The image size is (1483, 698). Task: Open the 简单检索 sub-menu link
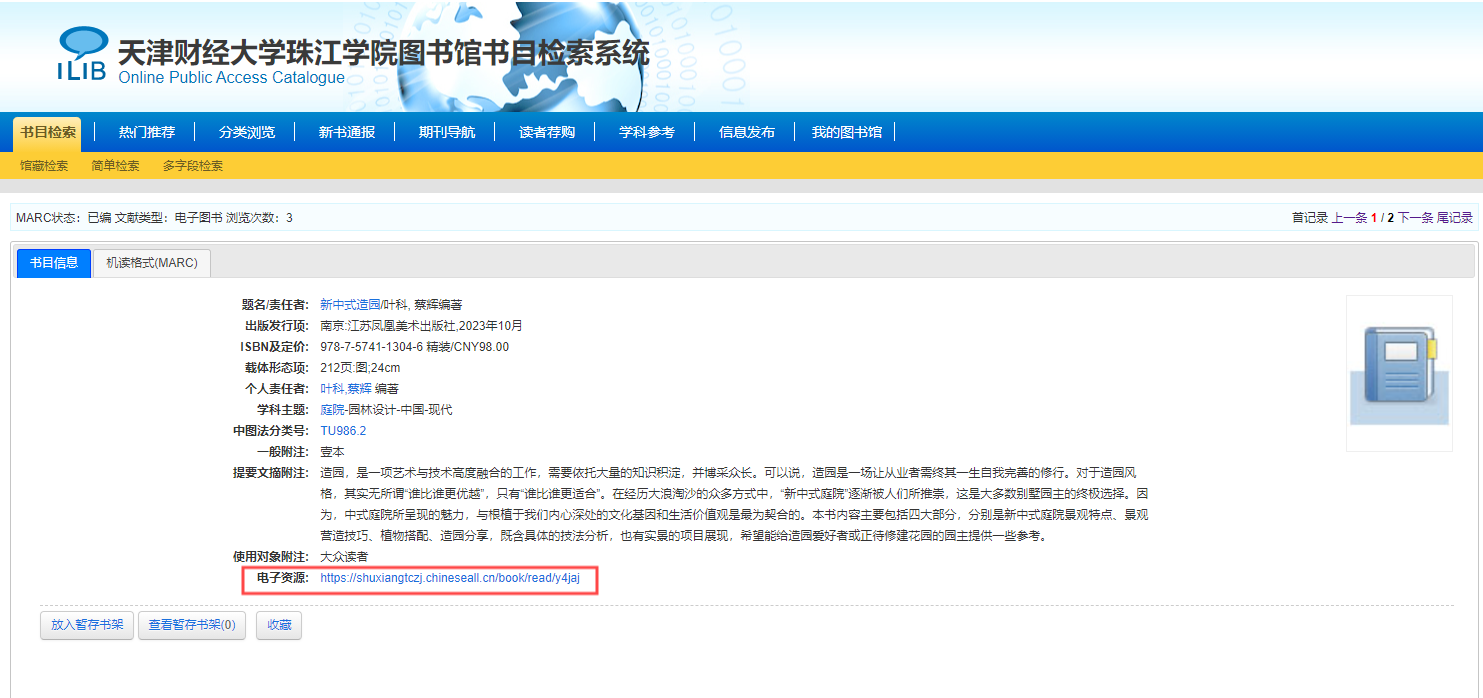115,166
